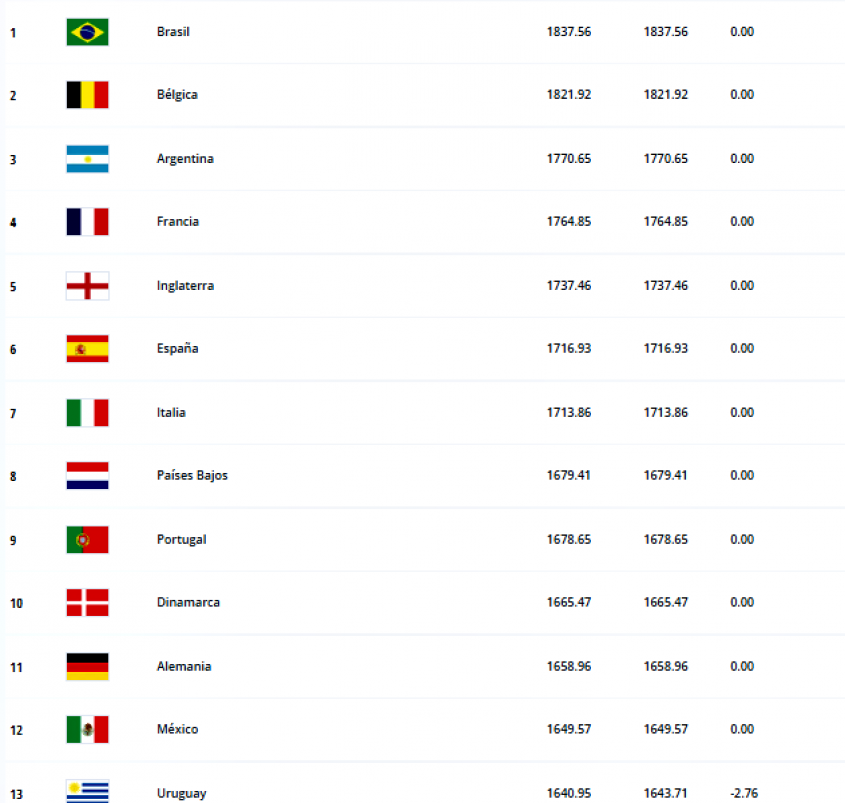Click the Belgium flag icon
Viewport: 845px width, 803px height.
[87, 95]
